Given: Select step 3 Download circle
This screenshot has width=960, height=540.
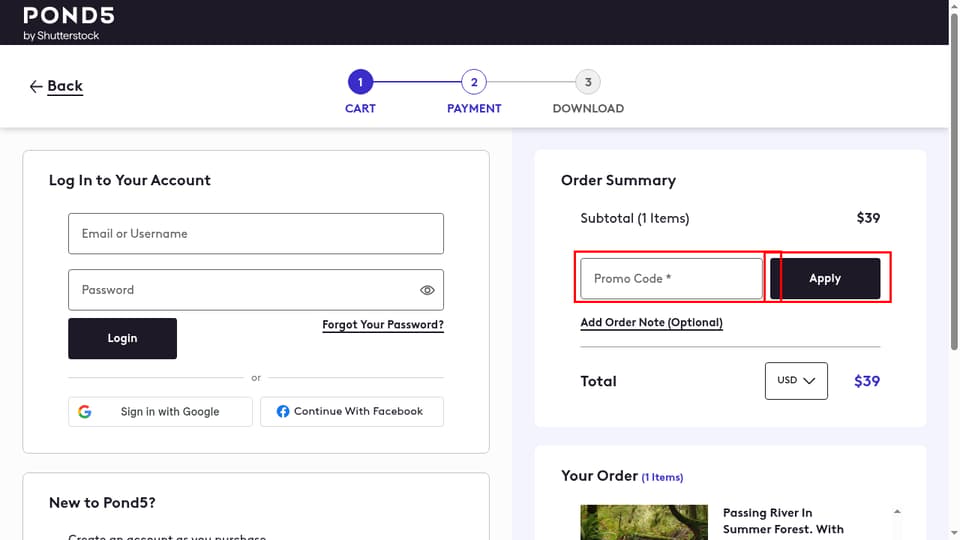Looking at the screenshot, I should 588,82.
